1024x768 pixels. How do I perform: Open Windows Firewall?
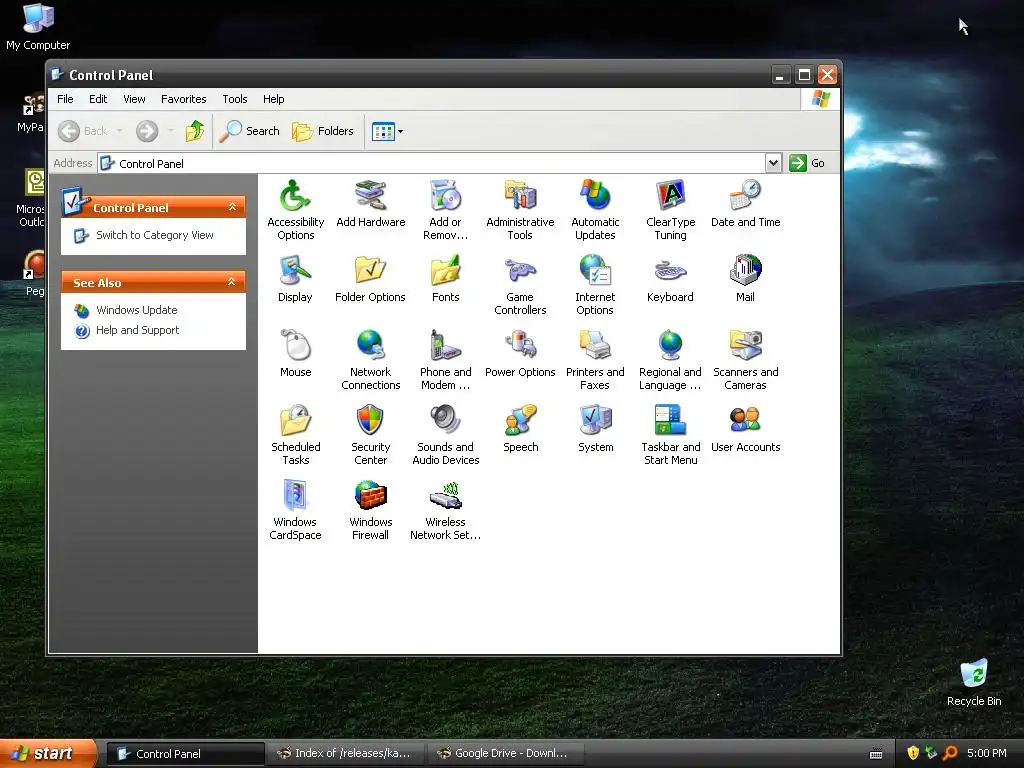click(x=370, y=510)
